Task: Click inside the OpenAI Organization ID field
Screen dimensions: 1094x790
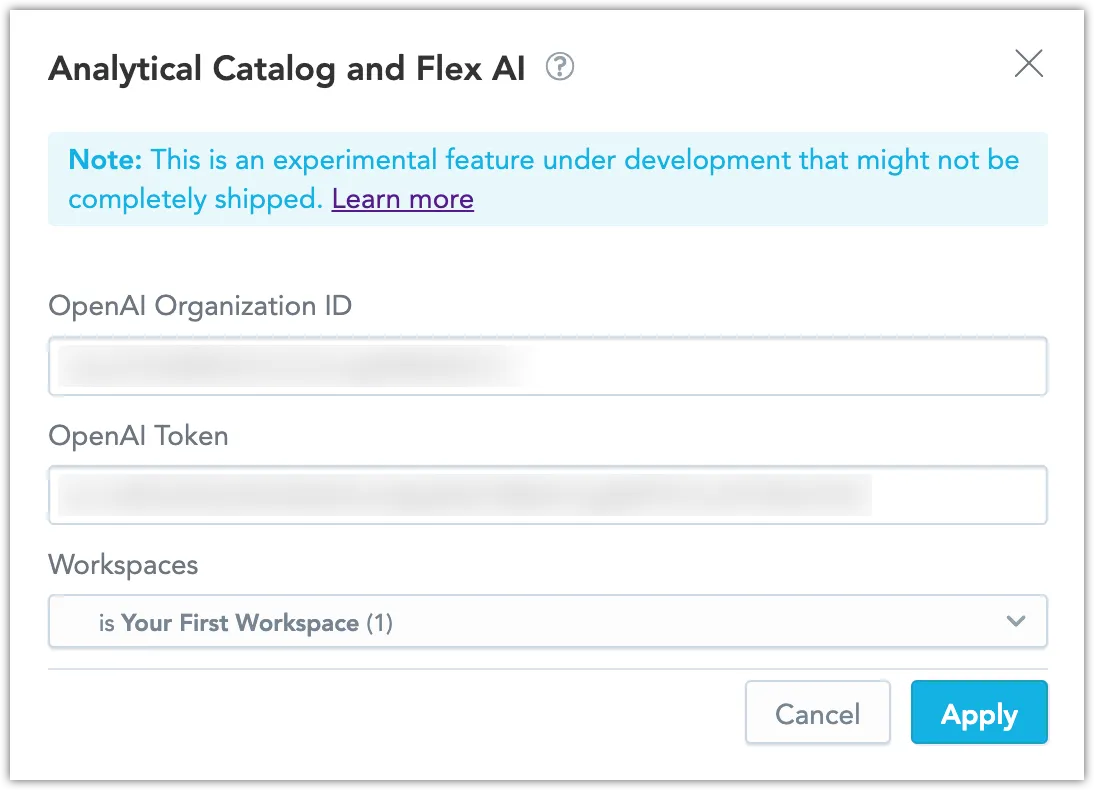Action: coord(547,366)
